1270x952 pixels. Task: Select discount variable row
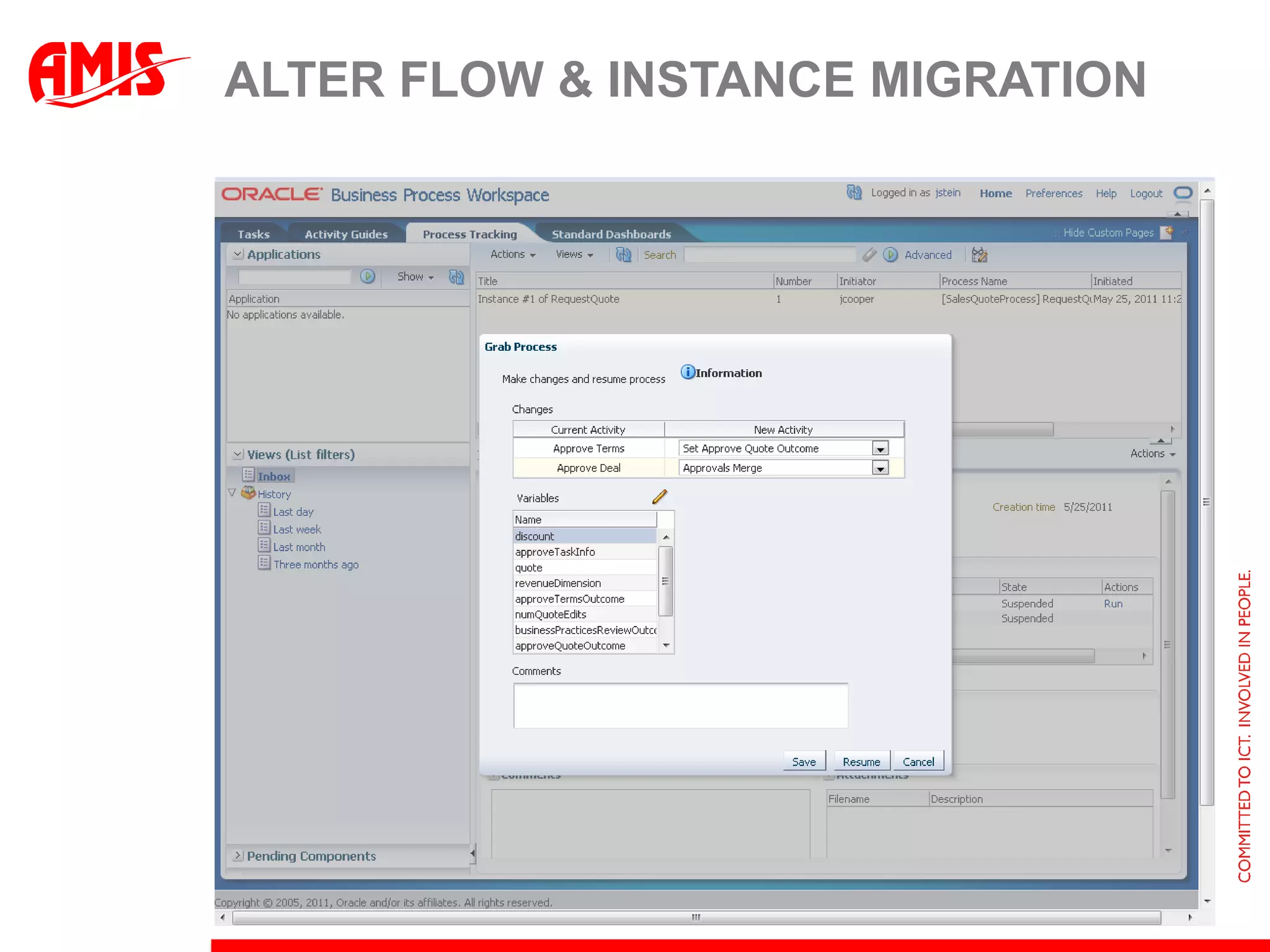[x=585, y=536]
